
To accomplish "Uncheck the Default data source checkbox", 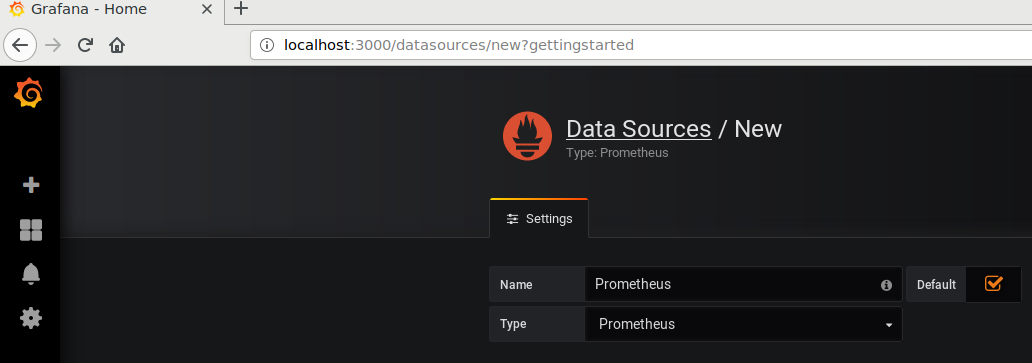I will click(993, 283).
